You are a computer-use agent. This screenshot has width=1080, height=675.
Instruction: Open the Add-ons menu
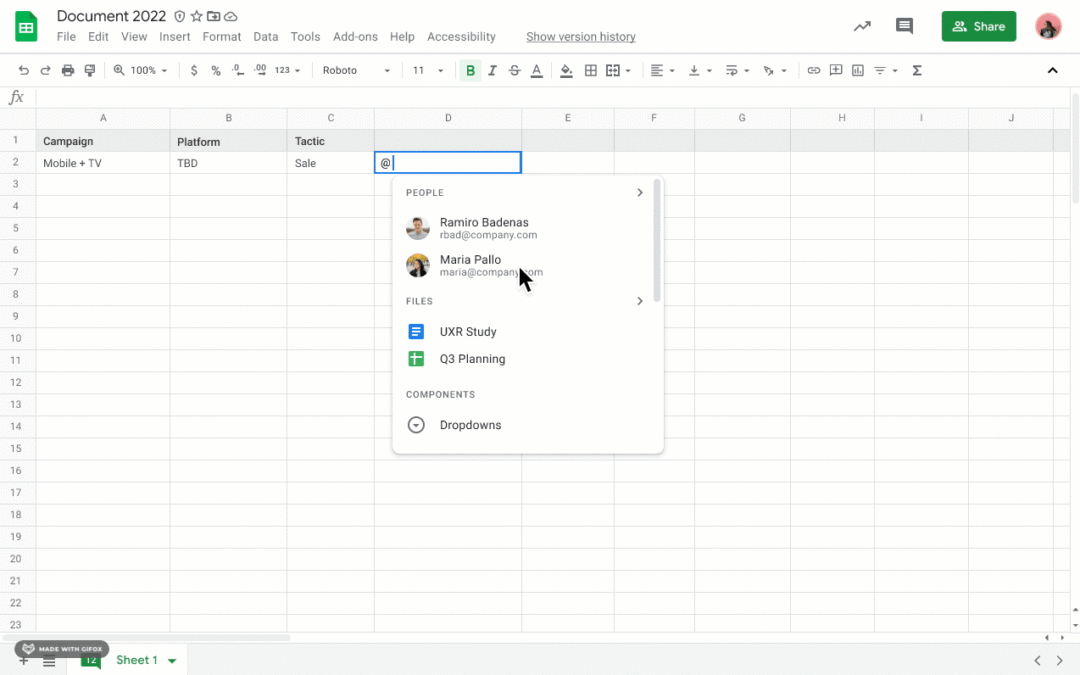(355, 37)
